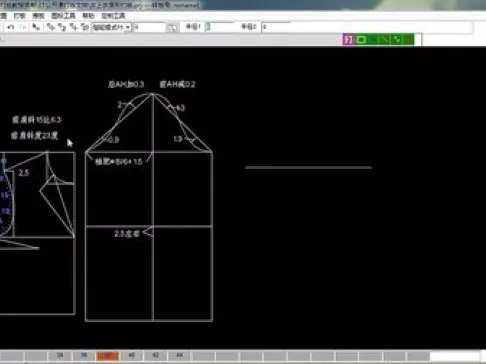Click the icon left of the mode dropdown
This screenshot has width=486, height=364.
point(85,27)
